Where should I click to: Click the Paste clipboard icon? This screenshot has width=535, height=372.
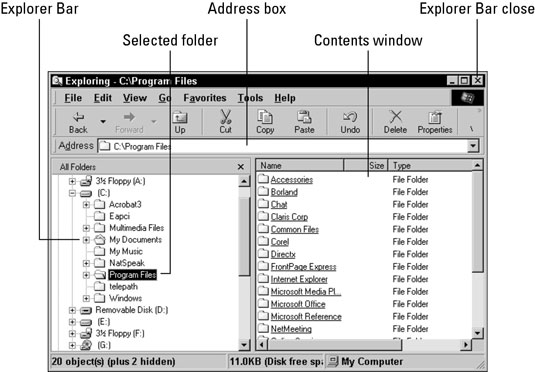click(x=304, y=117)
